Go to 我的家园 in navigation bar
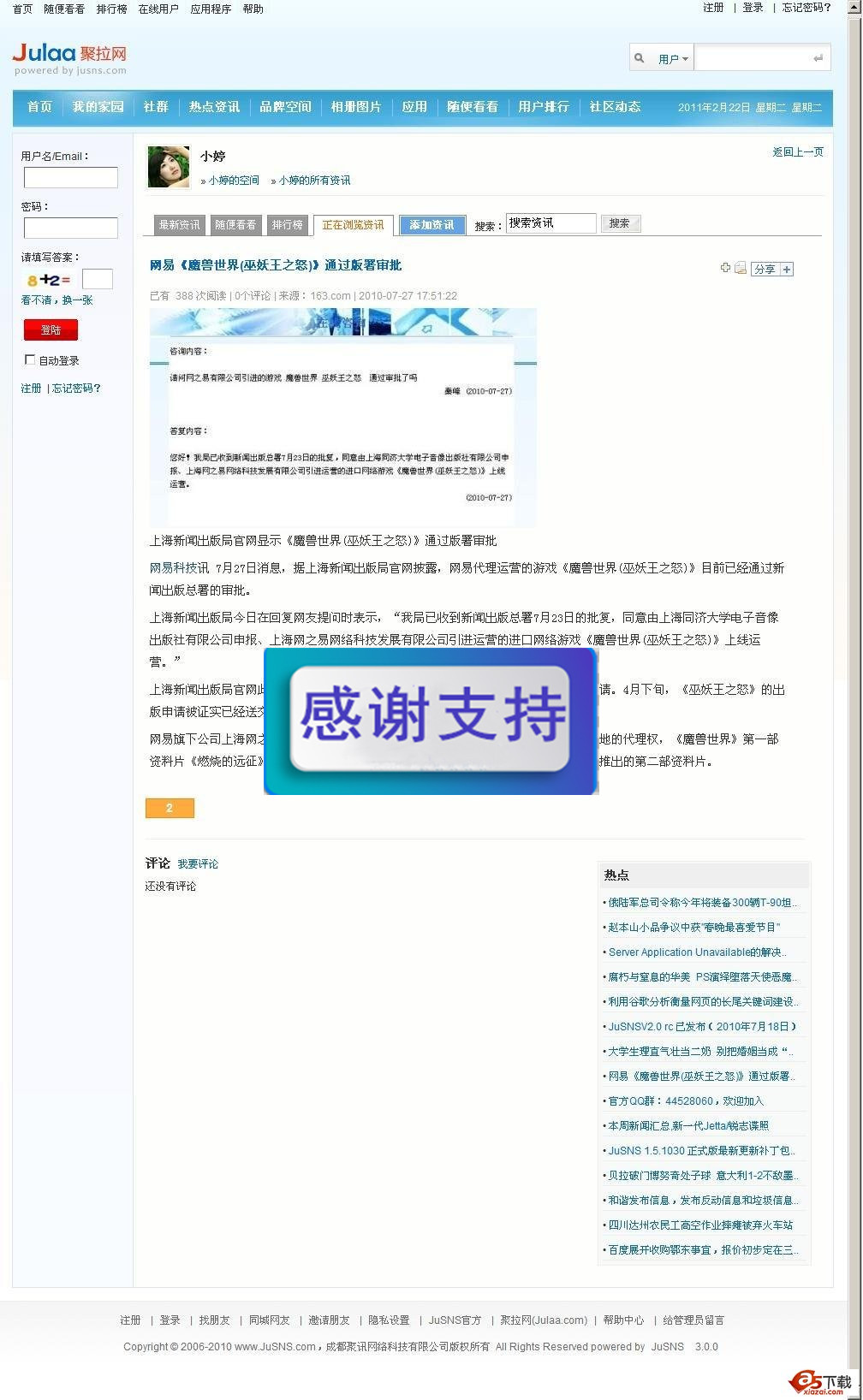 point(98,107)
